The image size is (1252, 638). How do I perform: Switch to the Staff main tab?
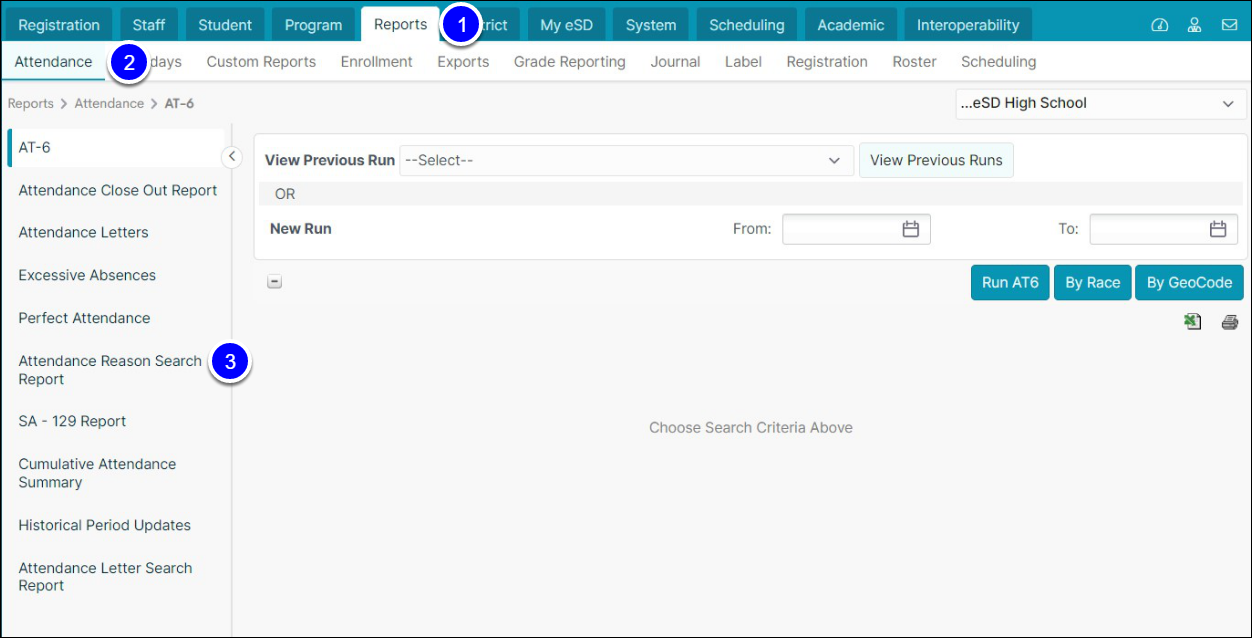click(x=149, y=25)
